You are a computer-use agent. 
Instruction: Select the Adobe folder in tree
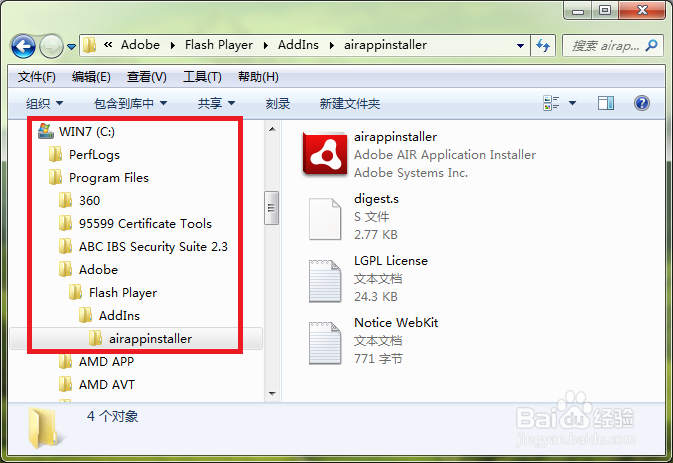point(98,269)
